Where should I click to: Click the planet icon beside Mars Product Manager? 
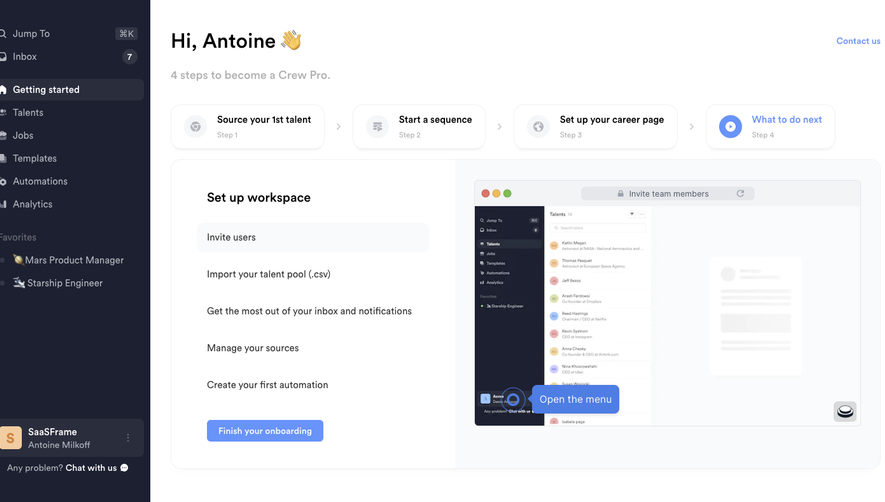18,260
